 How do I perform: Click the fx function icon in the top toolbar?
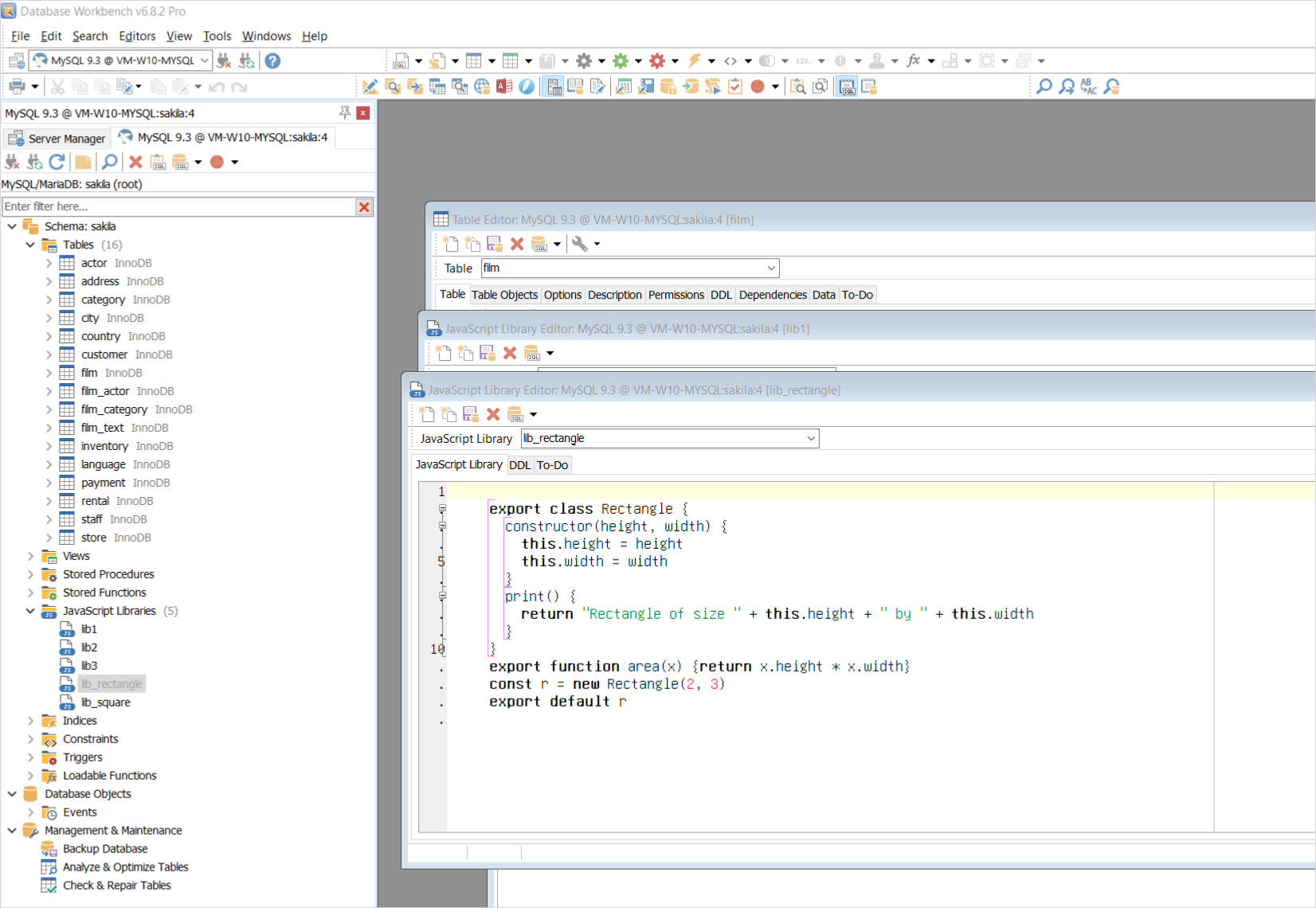tap(913, 61)
